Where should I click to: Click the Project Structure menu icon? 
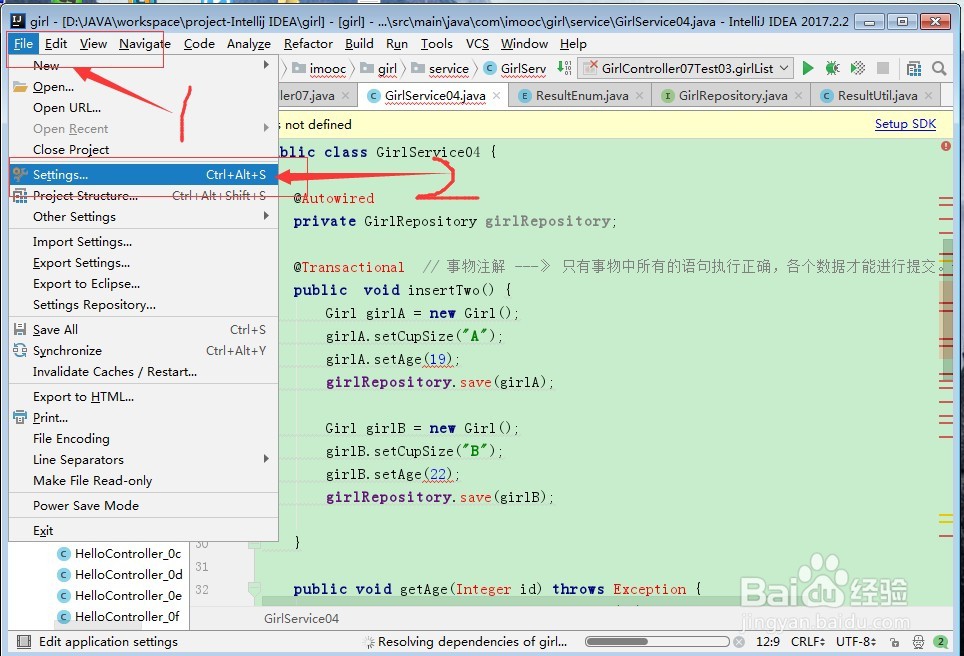20,196
